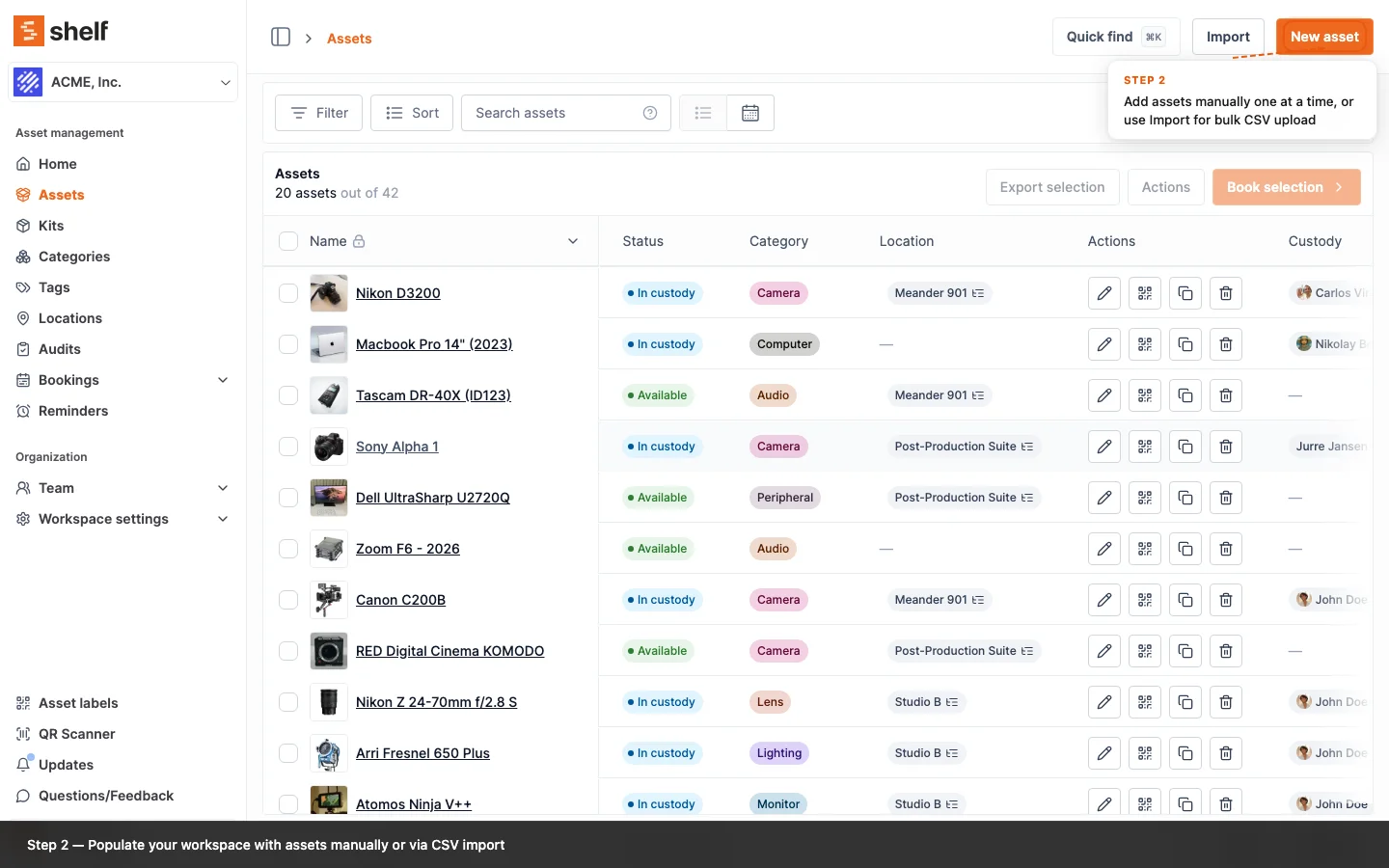Switch to the calendar availability view
The width and height of the screenshot is (1389, 868).
tap(750, 113)
